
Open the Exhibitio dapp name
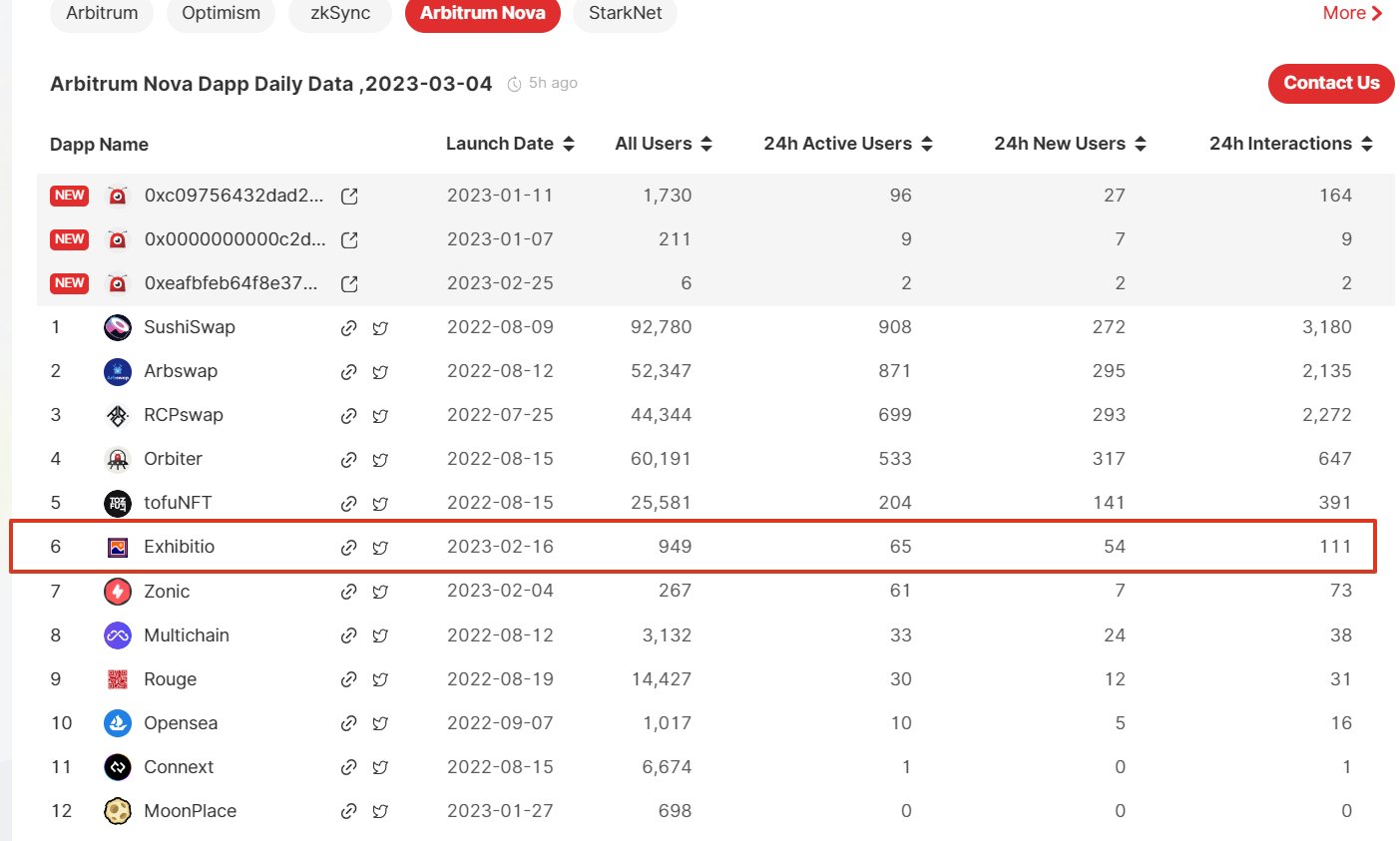click(x=180, y=547)
